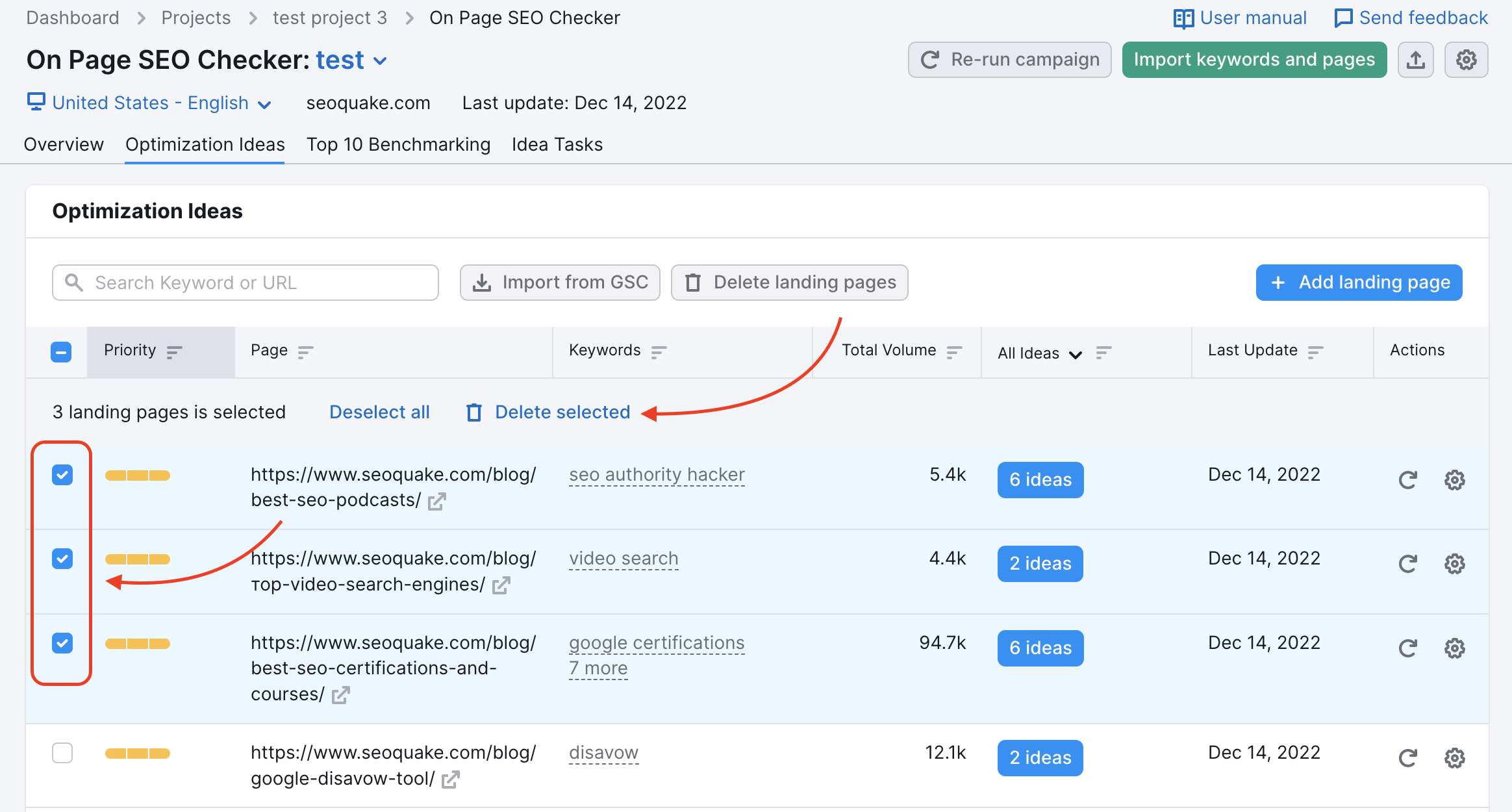Viewport: 1512px width, 812px height.
Task: Open 2 ideas for google-disavow-tool
Action: click(1040, 758)
